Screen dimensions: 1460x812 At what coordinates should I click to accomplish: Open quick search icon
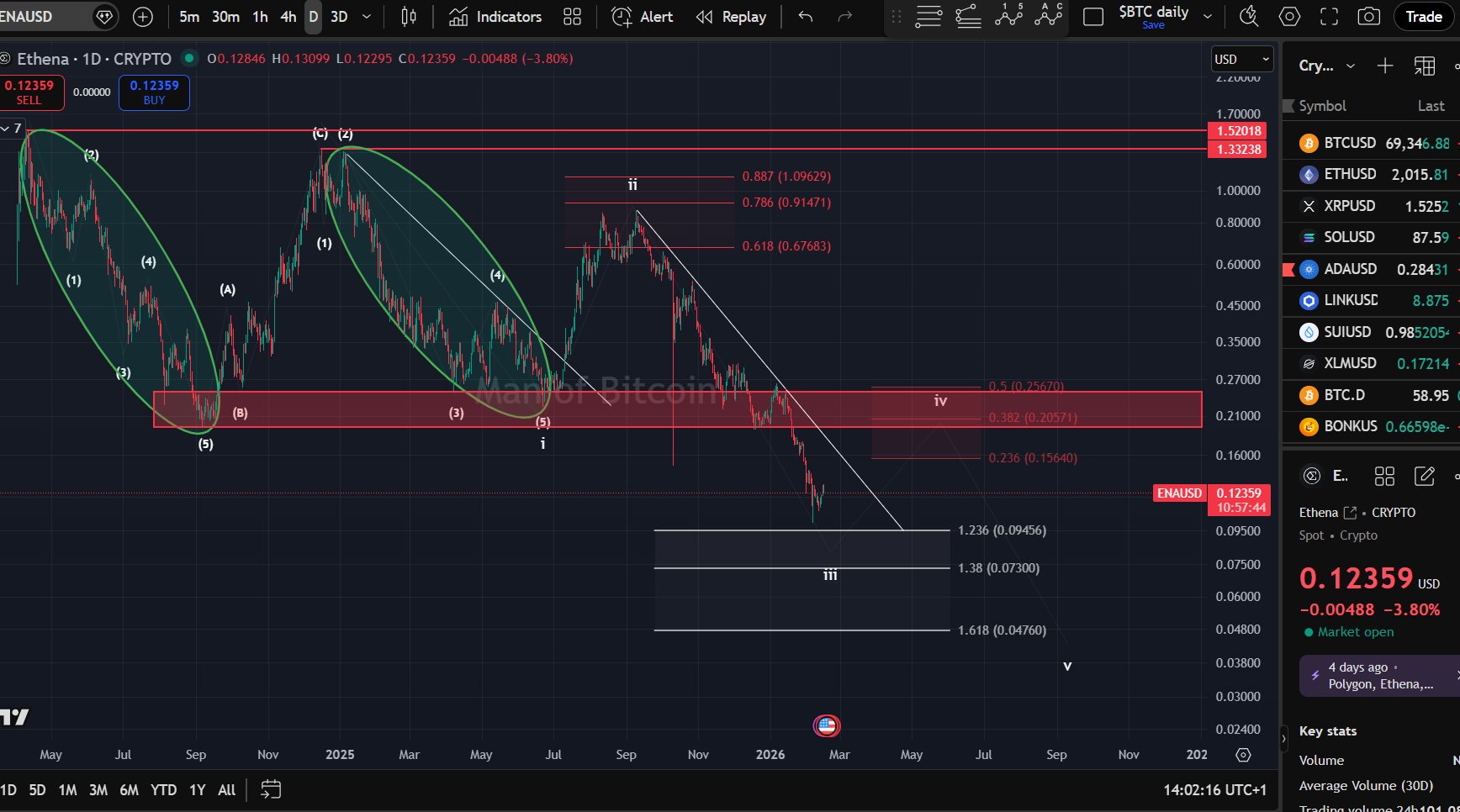(x=1250, y=17)
